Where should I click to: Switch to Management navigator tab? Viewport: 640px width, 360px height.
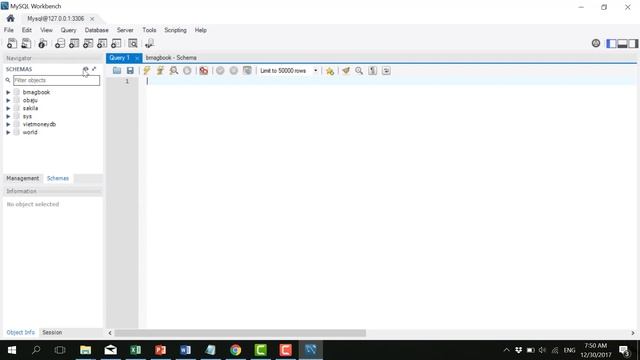22,178
